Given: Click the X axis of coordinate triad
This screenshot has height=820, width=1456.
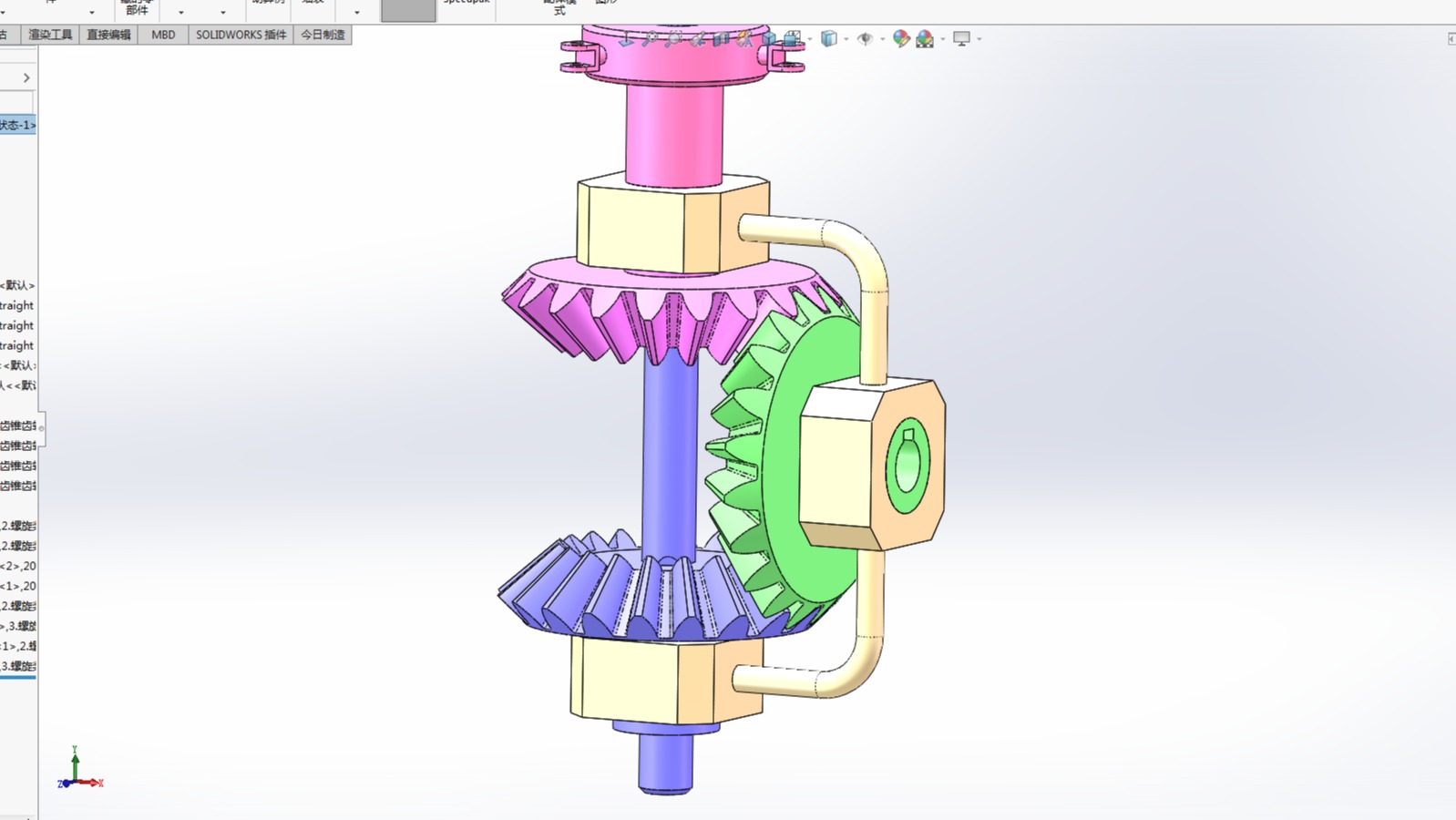Looking at the screenshot, I should tap(91, 783).
